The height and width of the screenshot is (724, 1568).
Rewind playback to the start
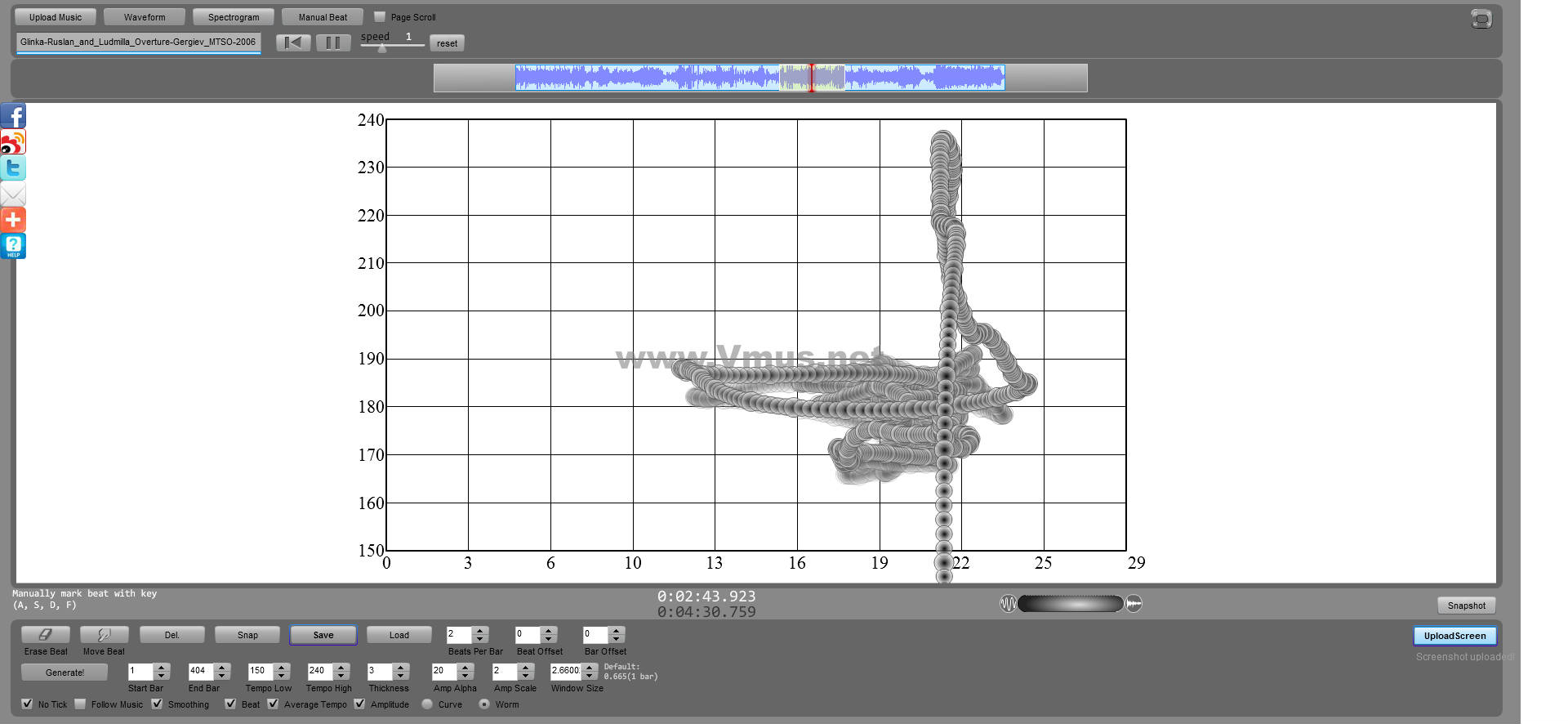coord(293,42)
